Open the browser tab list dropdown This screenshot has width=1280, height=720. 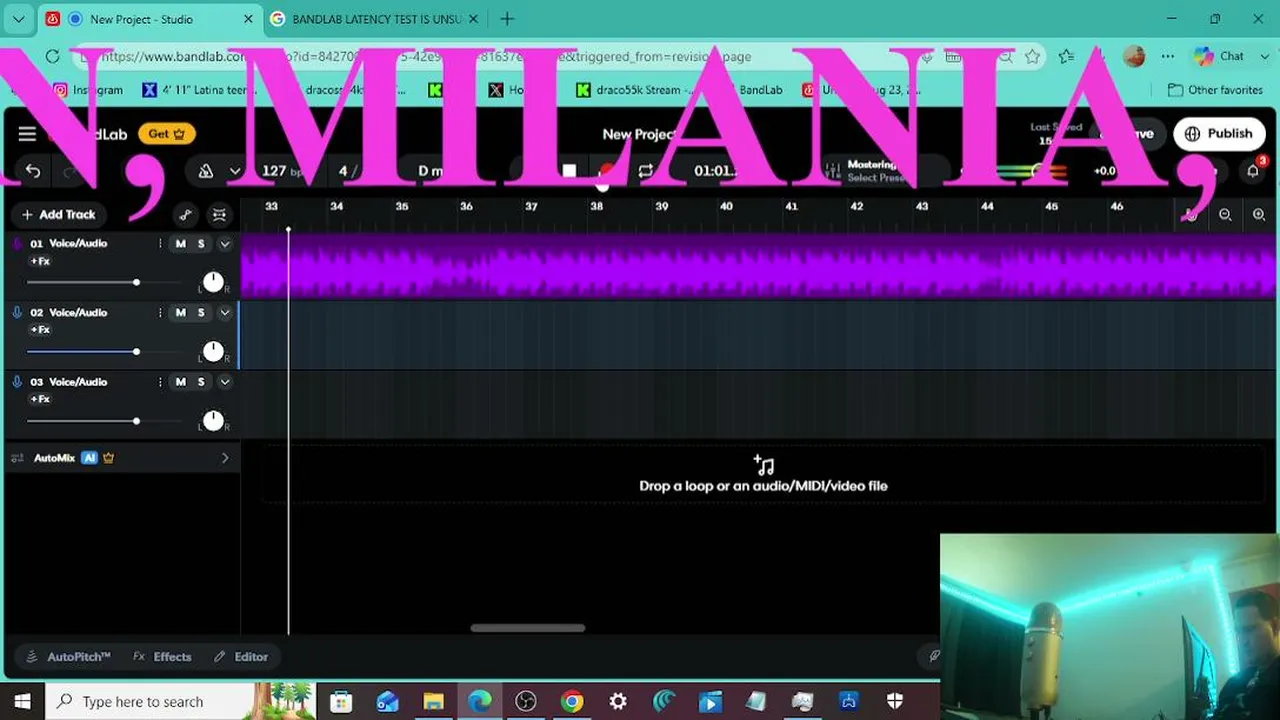pyautogui.click(x=18, y=19)
